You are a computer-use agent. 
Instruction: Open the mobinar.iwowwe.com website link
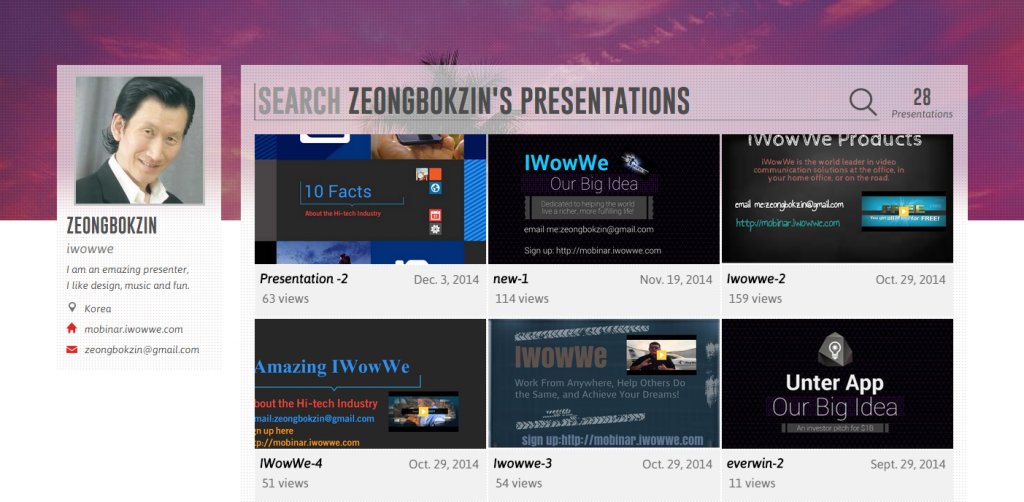click(133, 329)
